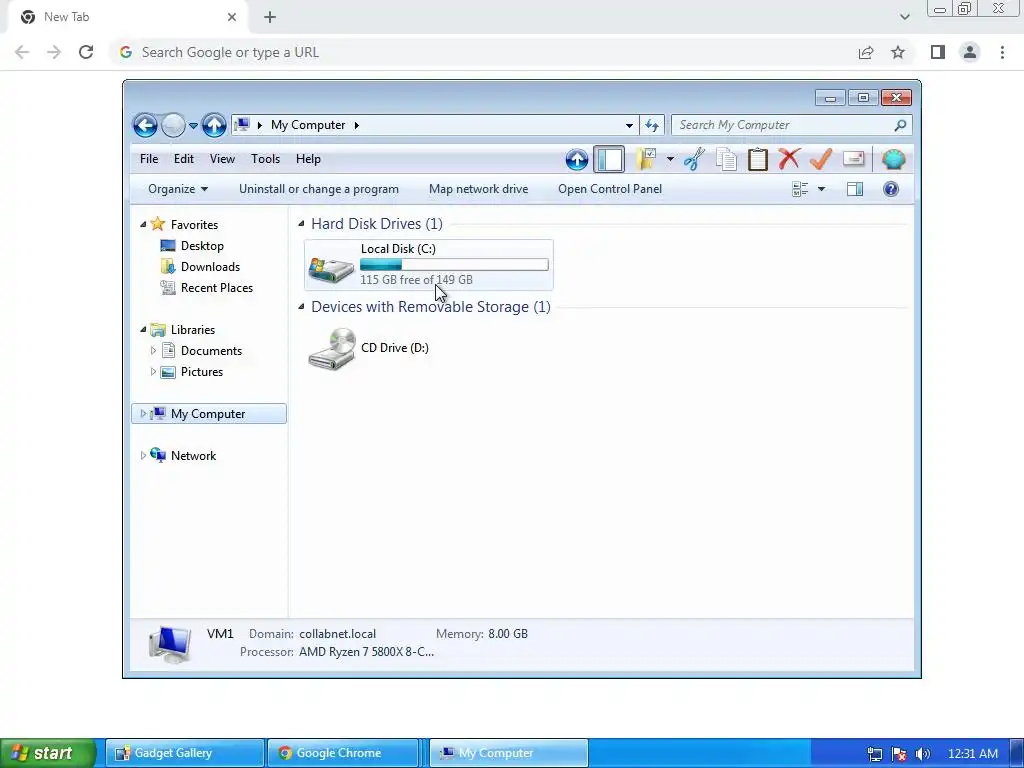The width and height of the screenshot is (1024, 768).
Task: Click the computer icon in address bar
Action: 242,125
